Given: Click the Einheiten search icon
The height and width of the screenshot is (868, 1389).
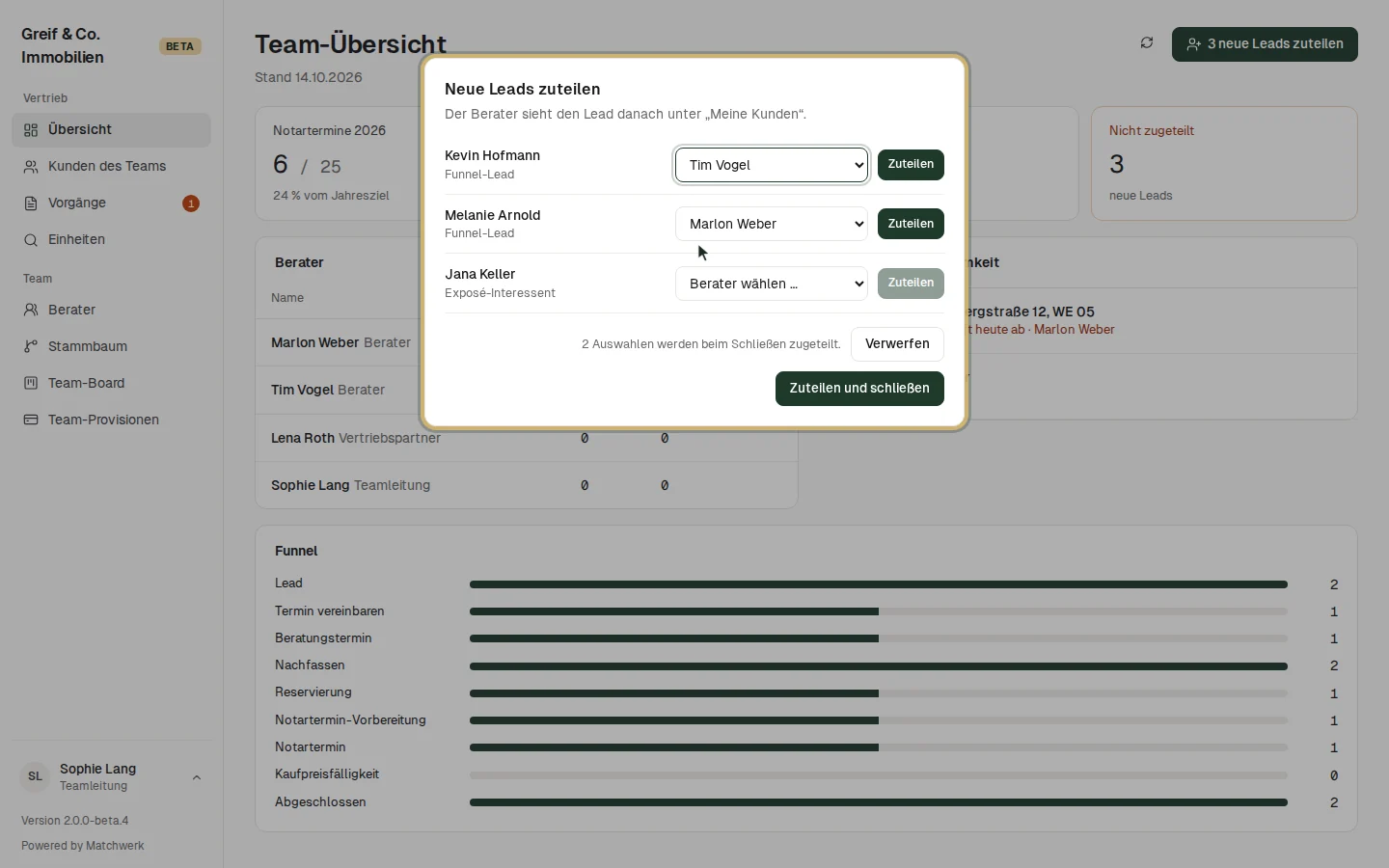Looking at the screenshot, I should 31,240.
